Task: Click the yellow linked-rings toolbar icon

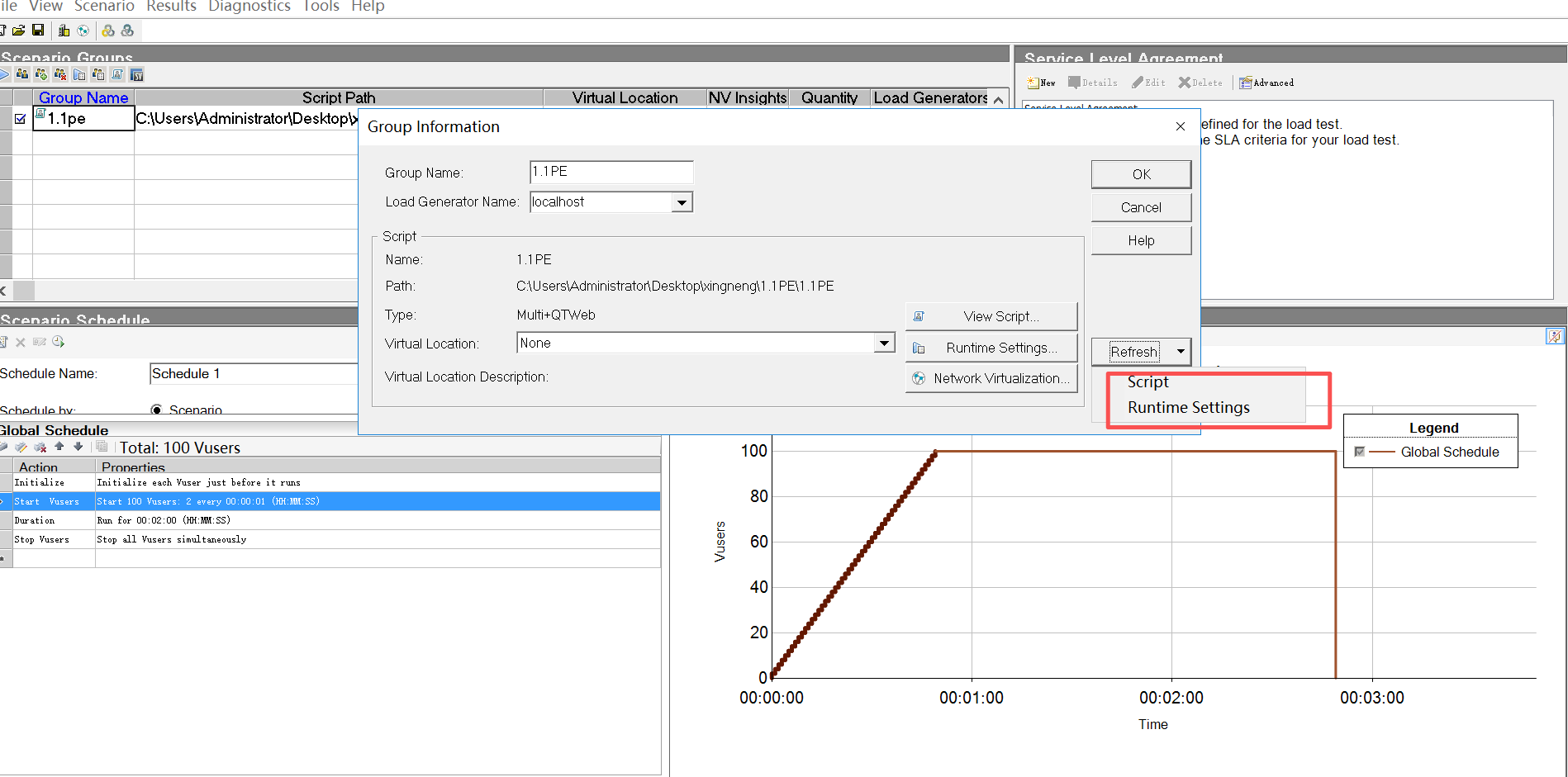Action: tap(108, 31)
